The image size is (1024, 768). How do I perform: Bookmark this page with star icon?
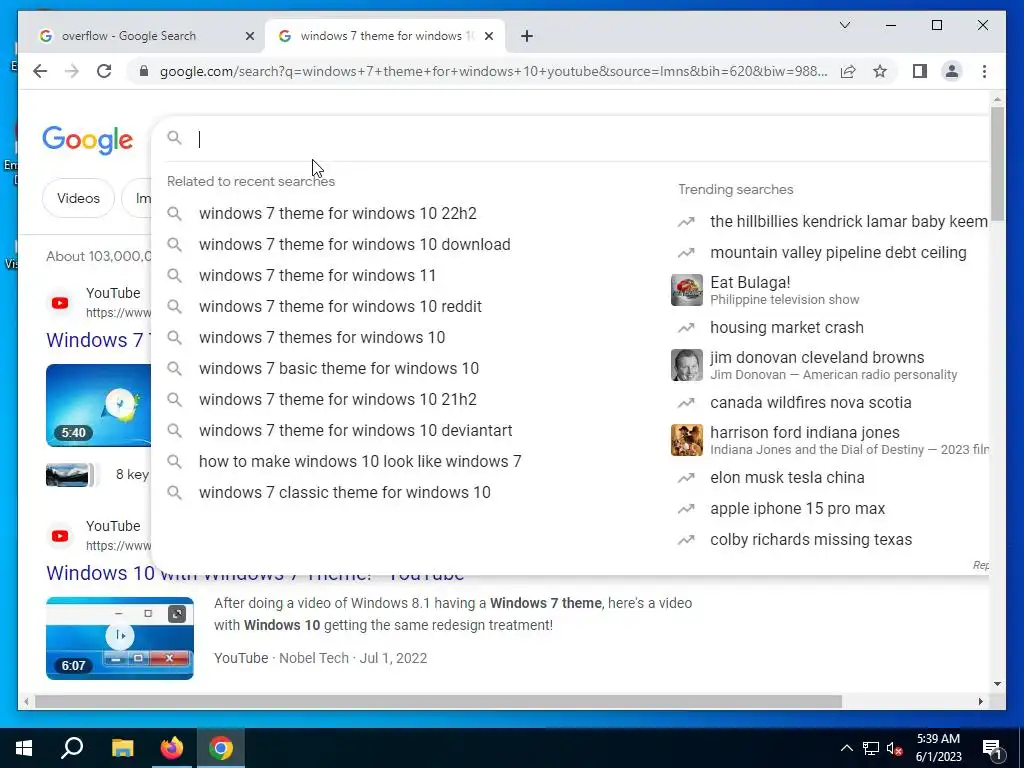880,71
